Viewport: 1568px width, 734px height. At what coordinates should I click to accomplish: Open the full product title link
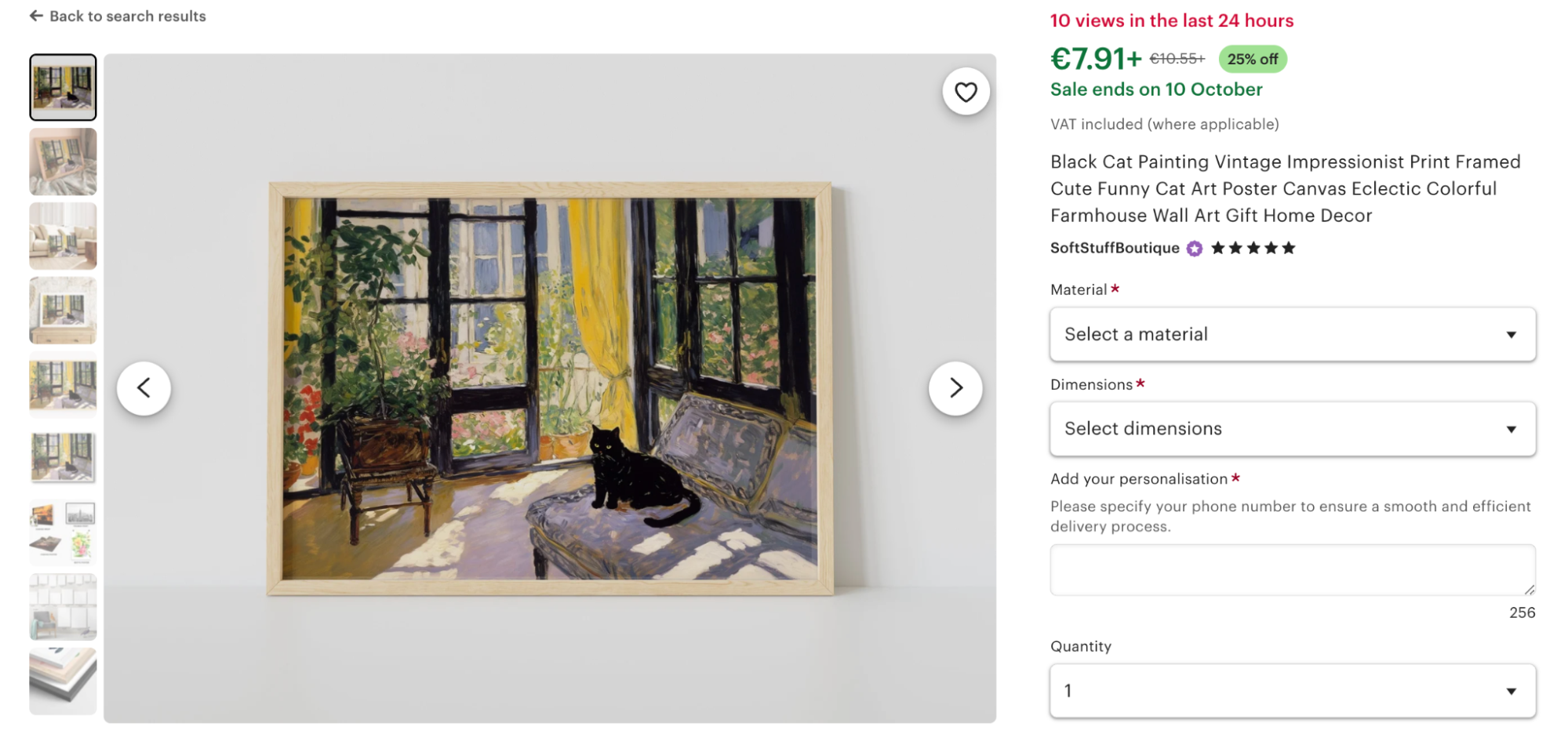point(1285,188)
